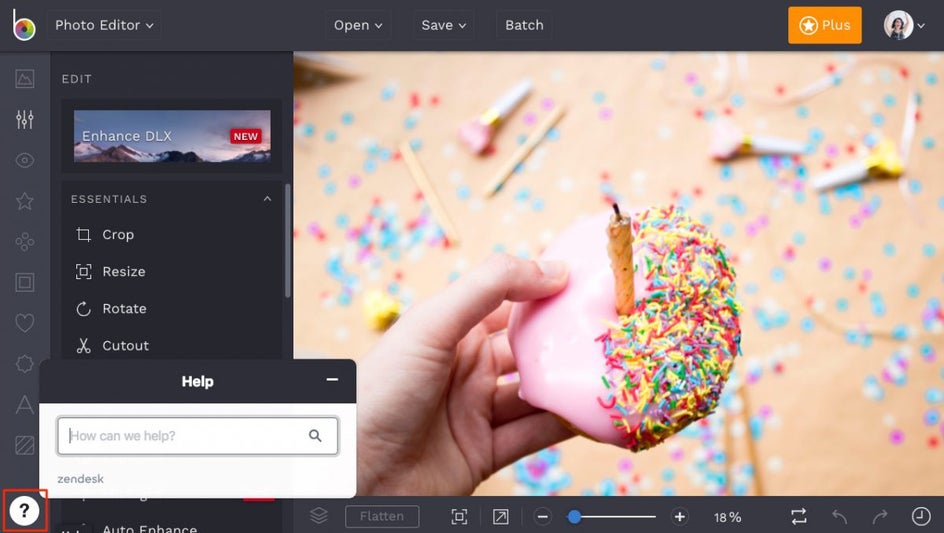The image size is (944, 533).
Task: Click the search magnifier in Help
Action: coord(315,435)
